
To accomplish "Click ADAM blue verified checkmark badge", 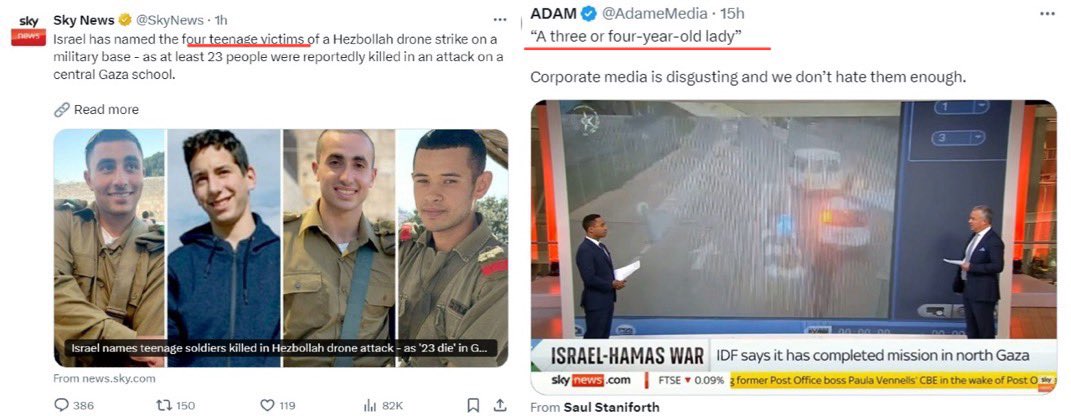I will (588, 14).
